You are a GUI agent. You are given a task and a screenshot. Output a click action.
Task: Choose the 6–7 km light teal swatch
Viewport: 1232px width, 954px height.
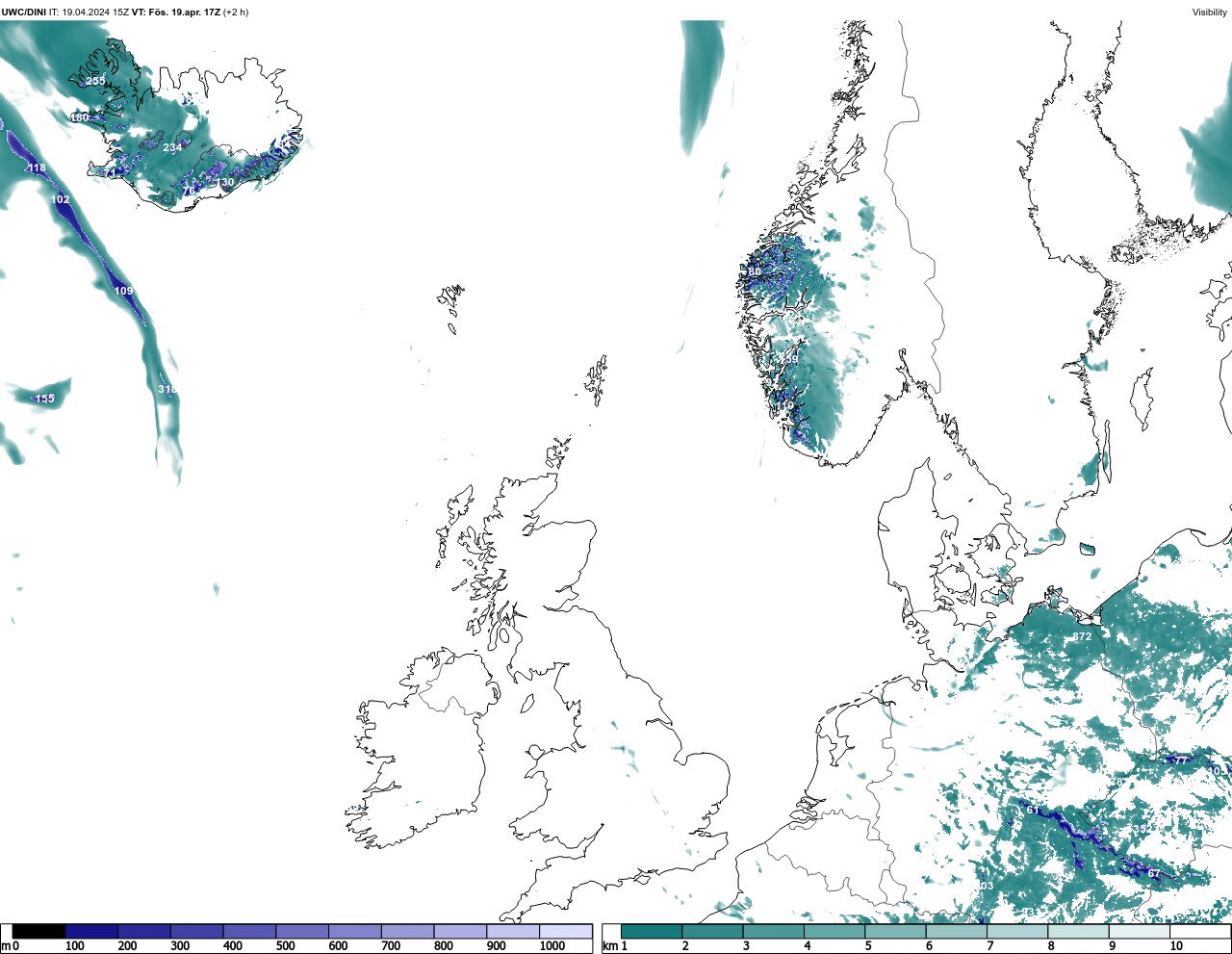tap(957, 931)
